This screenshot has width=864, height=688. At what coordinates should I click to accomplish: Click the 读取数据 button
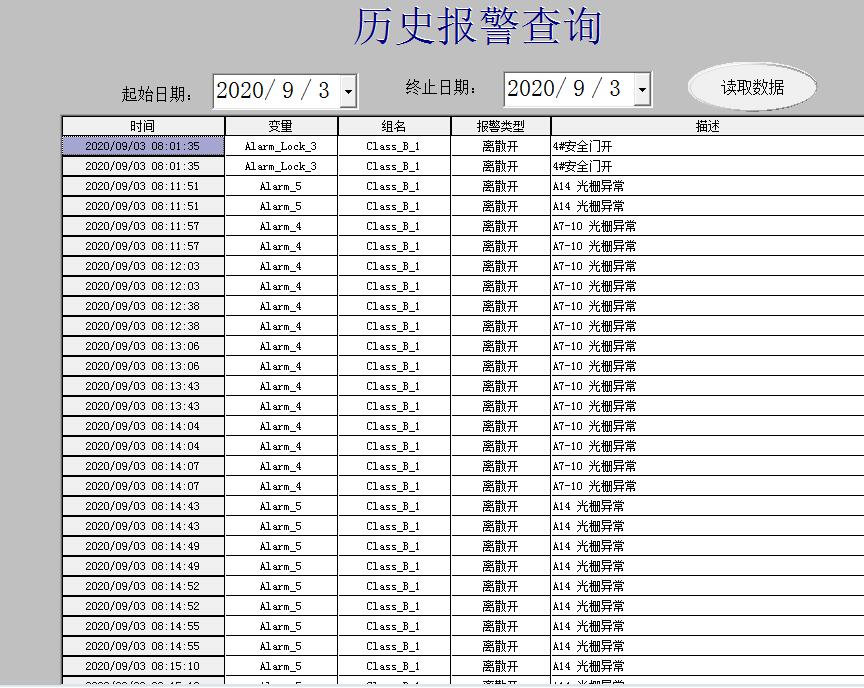752,87
